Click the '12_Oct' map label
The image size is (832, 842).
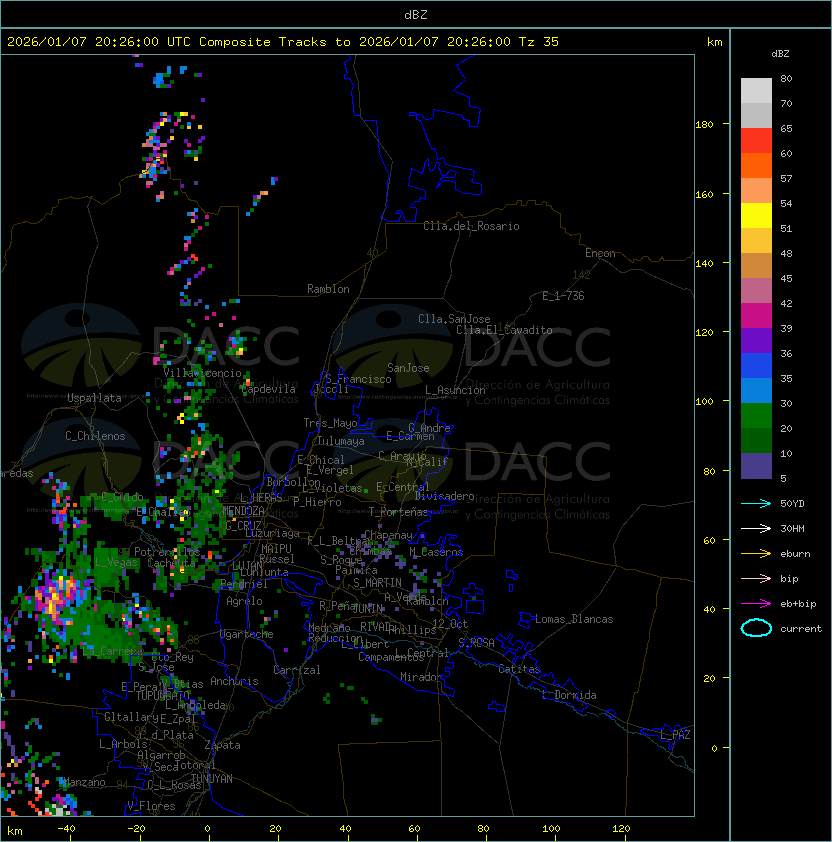450,624
